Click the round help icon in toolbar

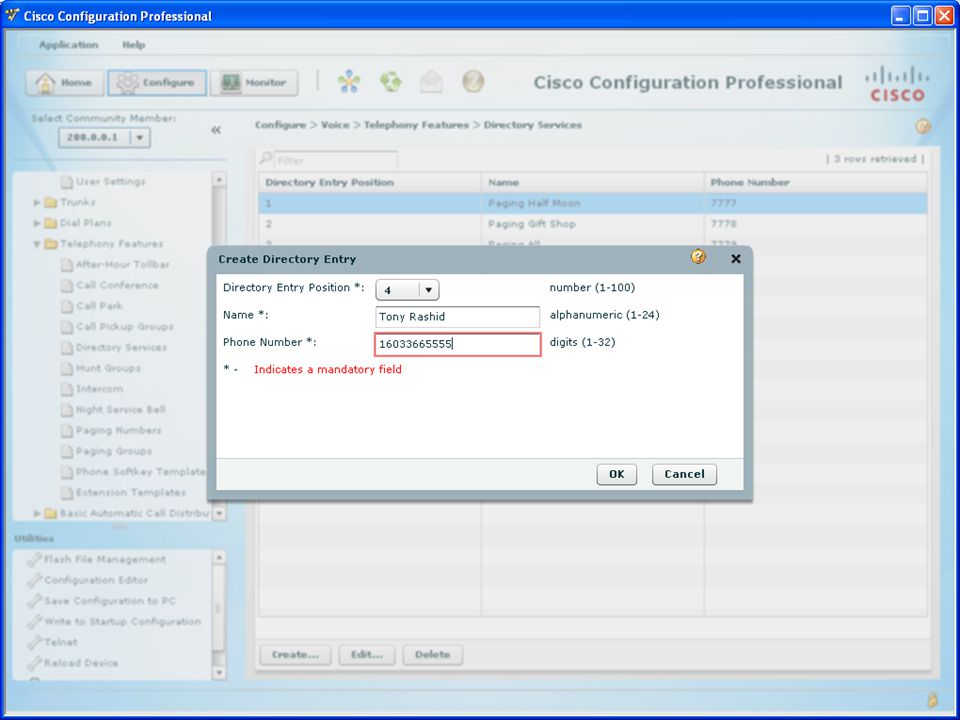(473, 81)
